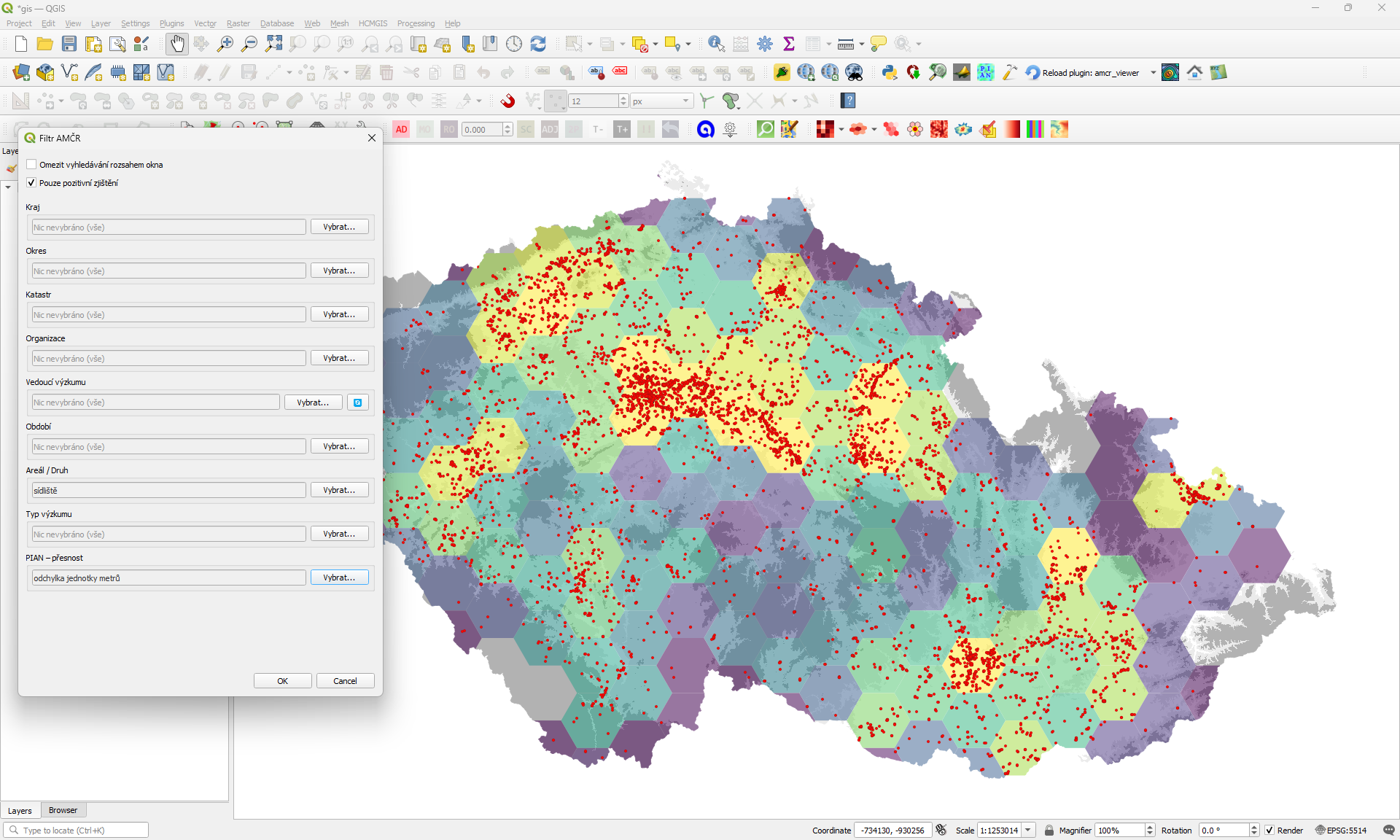The width and height of the screenshot is (1400, 840).
Task: Click OK in Filtr AMČR dialog
Action: tap(282, 680)
